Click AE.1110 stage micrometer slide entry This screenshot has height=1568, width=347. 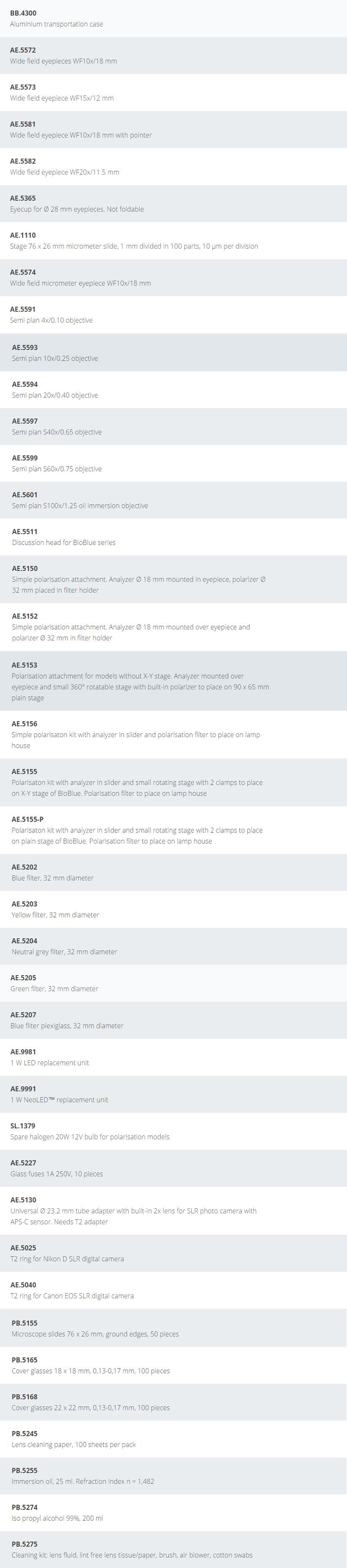tap(173, 241)
